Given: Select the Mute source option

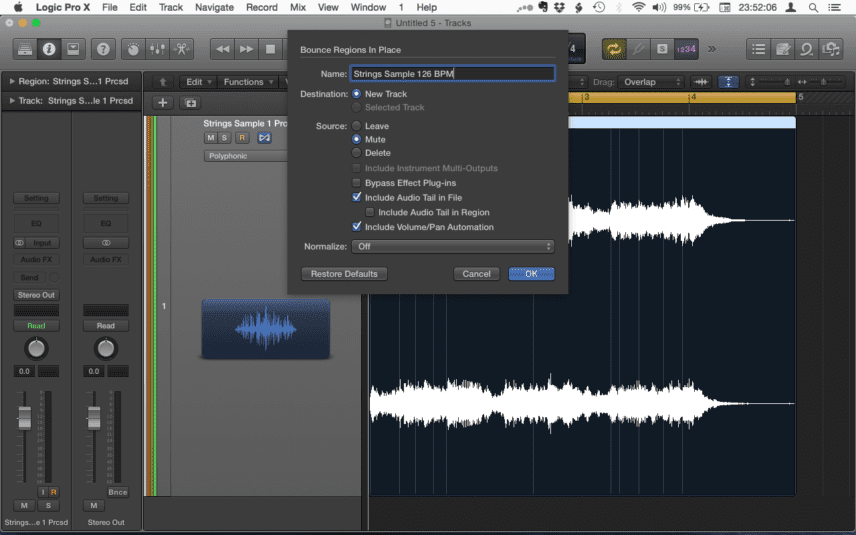Looking at the screenshot, I should (356, 139).
